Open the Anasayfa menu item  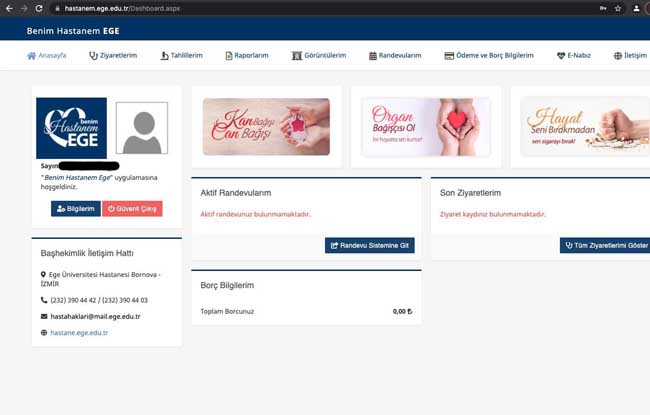pos(47,56)
